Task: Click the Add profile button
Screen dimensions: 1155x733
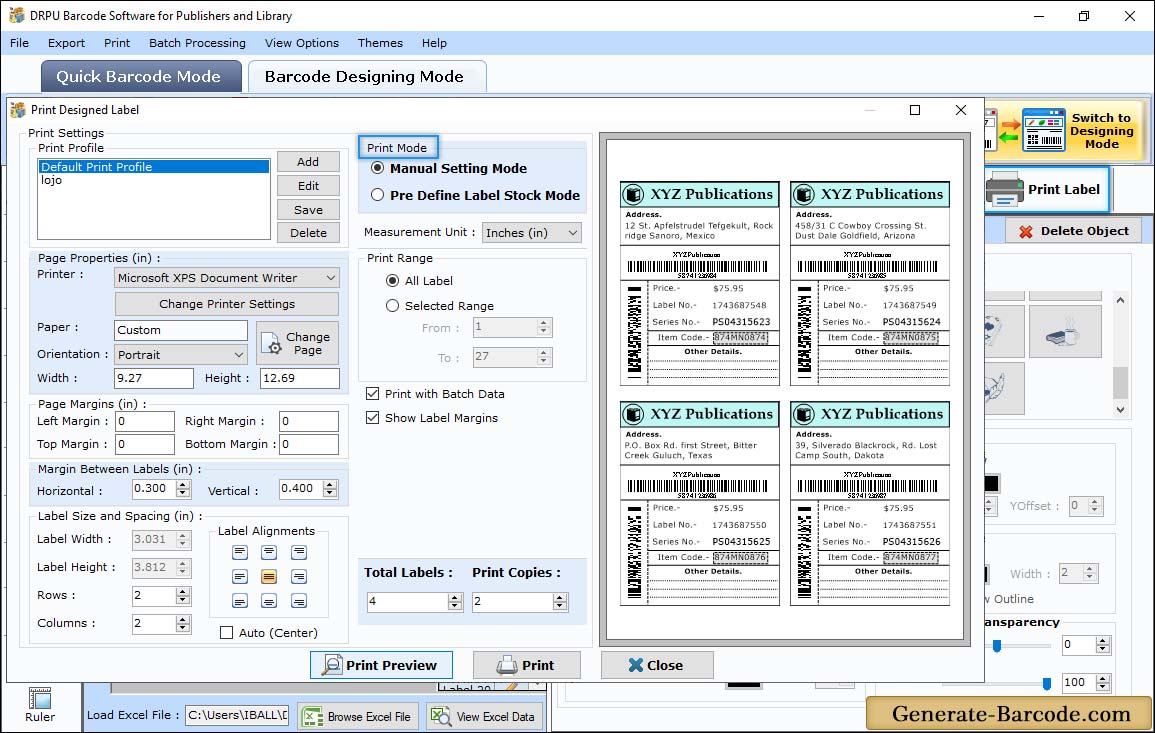Action: coord(308,162)
